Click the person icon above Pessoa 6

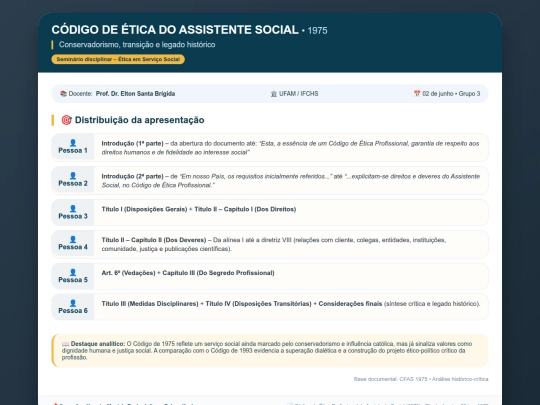(73, 303)
